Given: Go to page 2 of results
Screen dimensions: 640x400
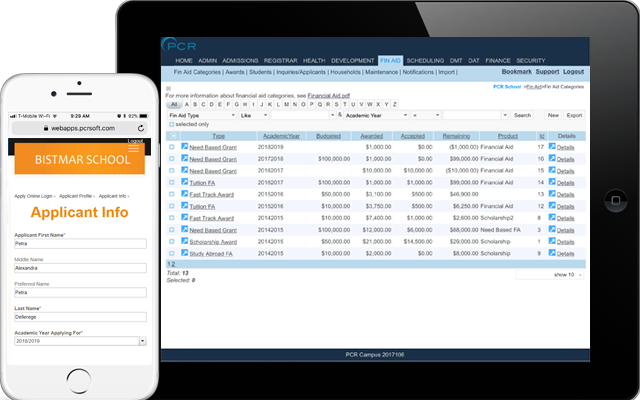Looking at the screenshot, I should coord(173,264).
